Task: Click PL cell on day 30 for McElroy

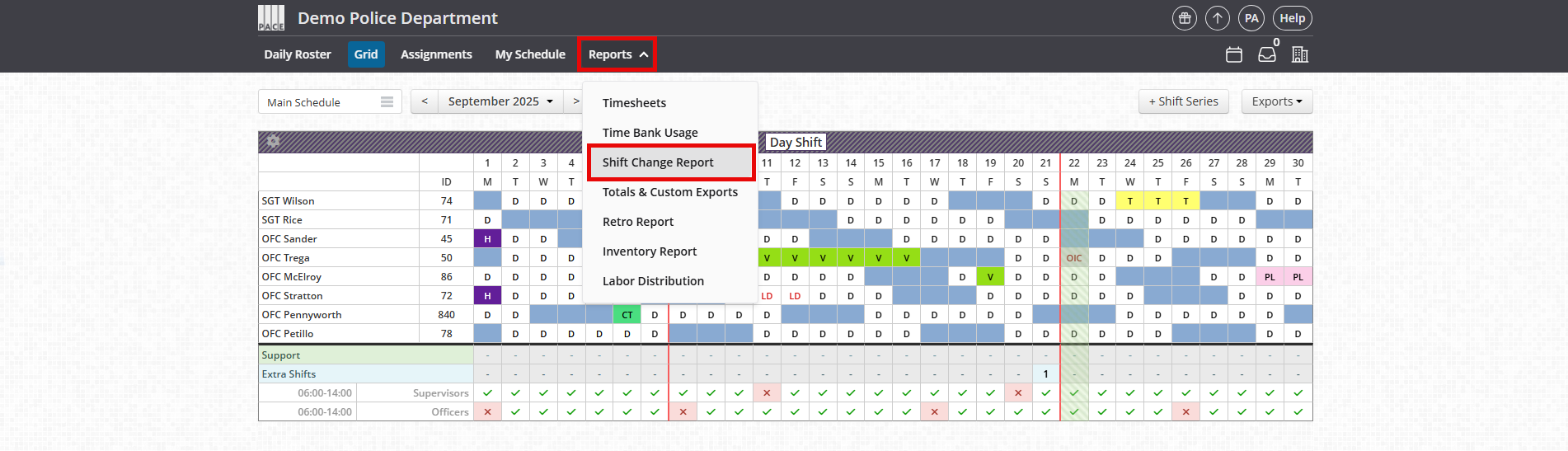Action: click(x=1298, y=277)
